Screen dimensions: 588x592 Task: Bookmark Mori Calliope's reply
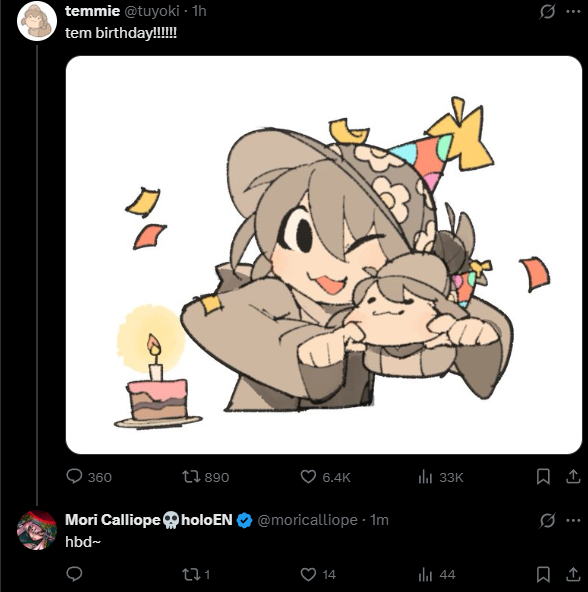click(x=543, y=574)
